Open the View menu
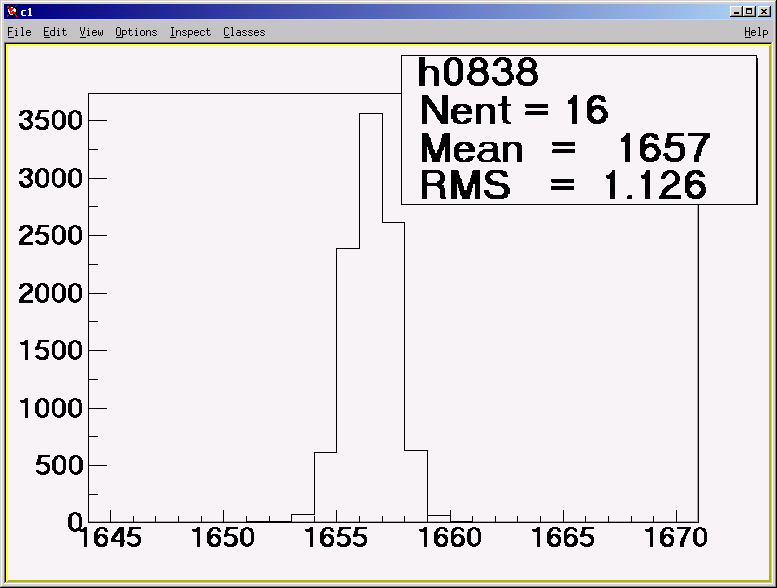 point(91,32)
